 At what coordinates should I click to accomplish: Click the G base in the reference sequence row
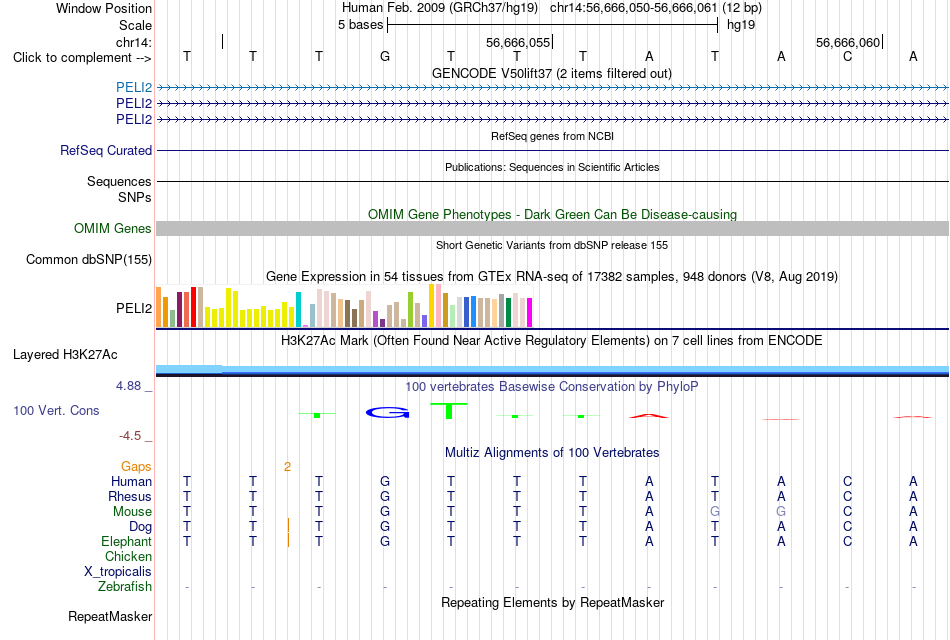coord(385,57)
